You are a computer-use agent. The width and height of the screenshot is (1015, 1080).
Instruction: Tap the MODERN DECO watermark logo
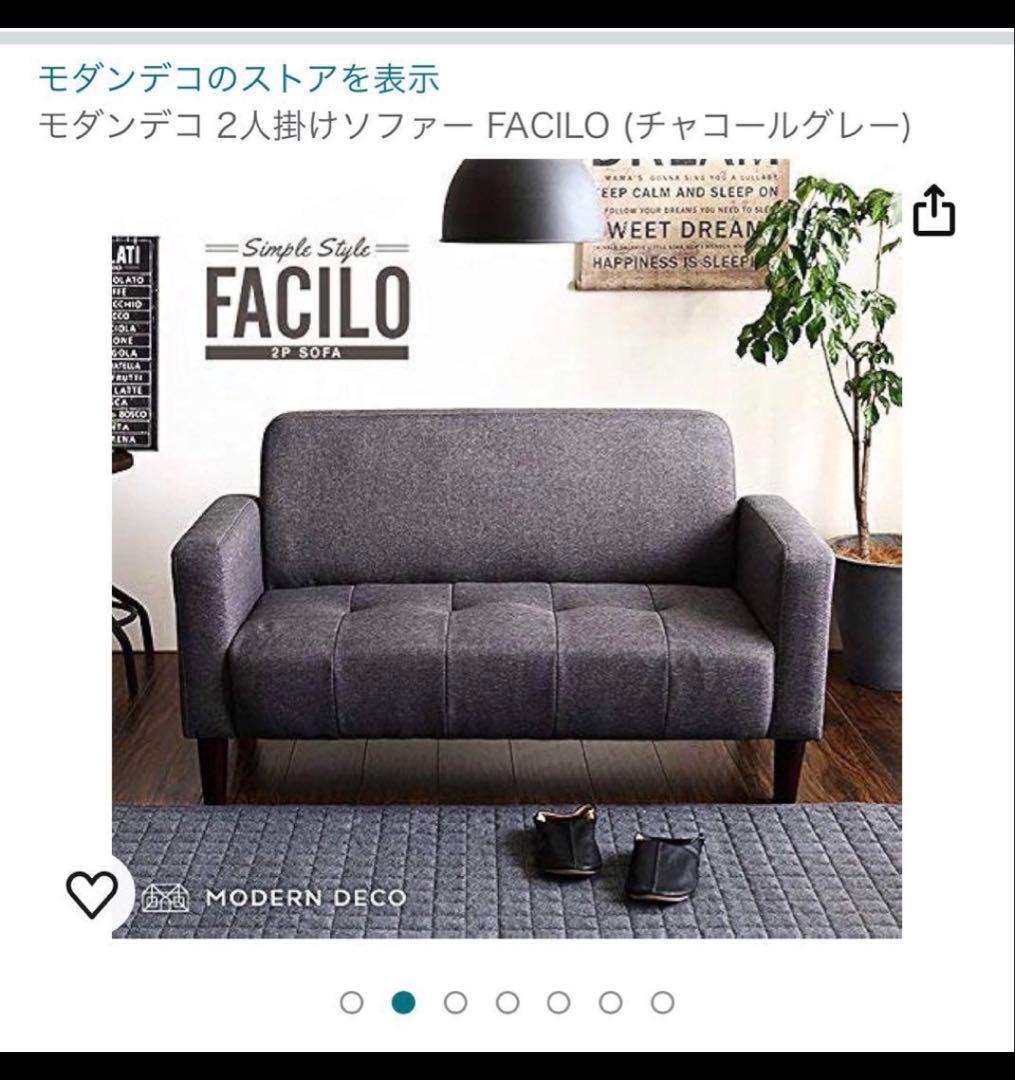point(274,898)
